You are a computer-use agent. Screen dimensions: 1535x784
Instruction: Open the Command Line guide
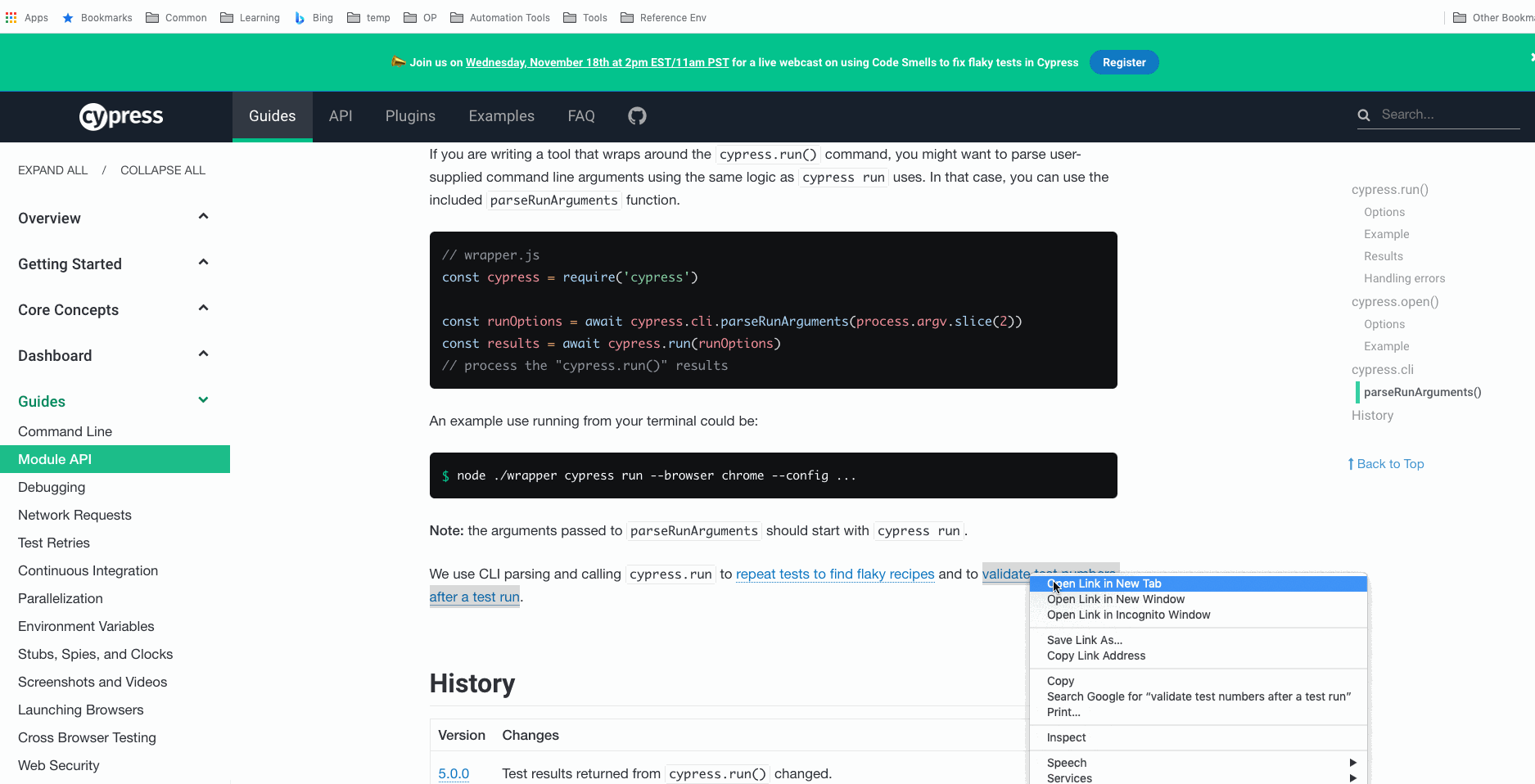65,431
